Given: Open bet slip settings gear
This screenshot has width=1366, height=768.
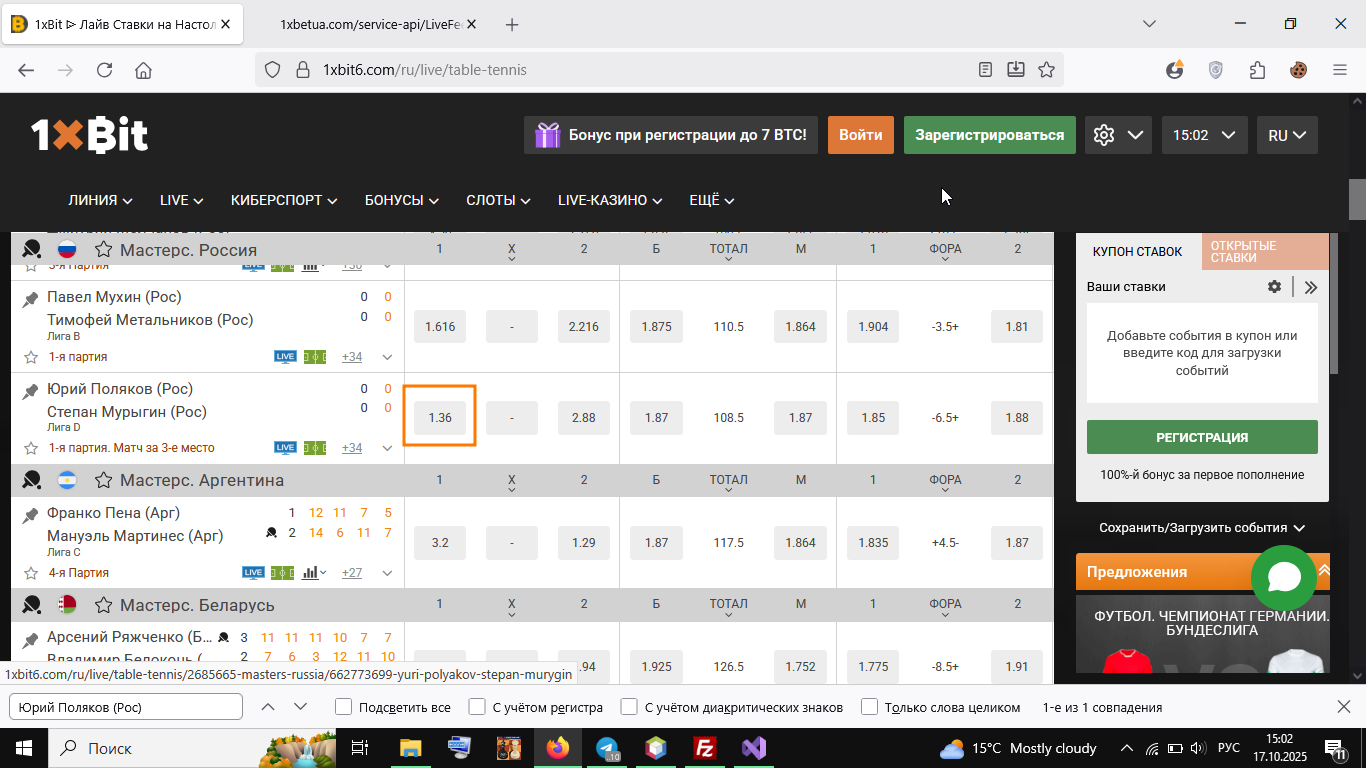Looking at the screenshot, I should pyautogui.click(x=1274, y=287).
